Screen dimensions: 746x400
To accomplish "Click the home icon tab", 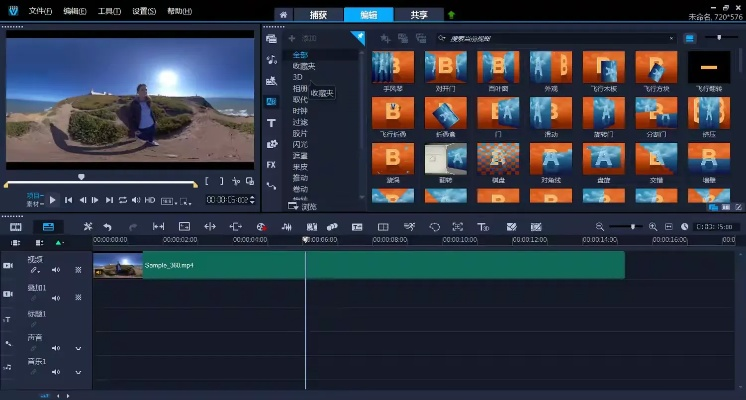I will [x=283, y=15].
